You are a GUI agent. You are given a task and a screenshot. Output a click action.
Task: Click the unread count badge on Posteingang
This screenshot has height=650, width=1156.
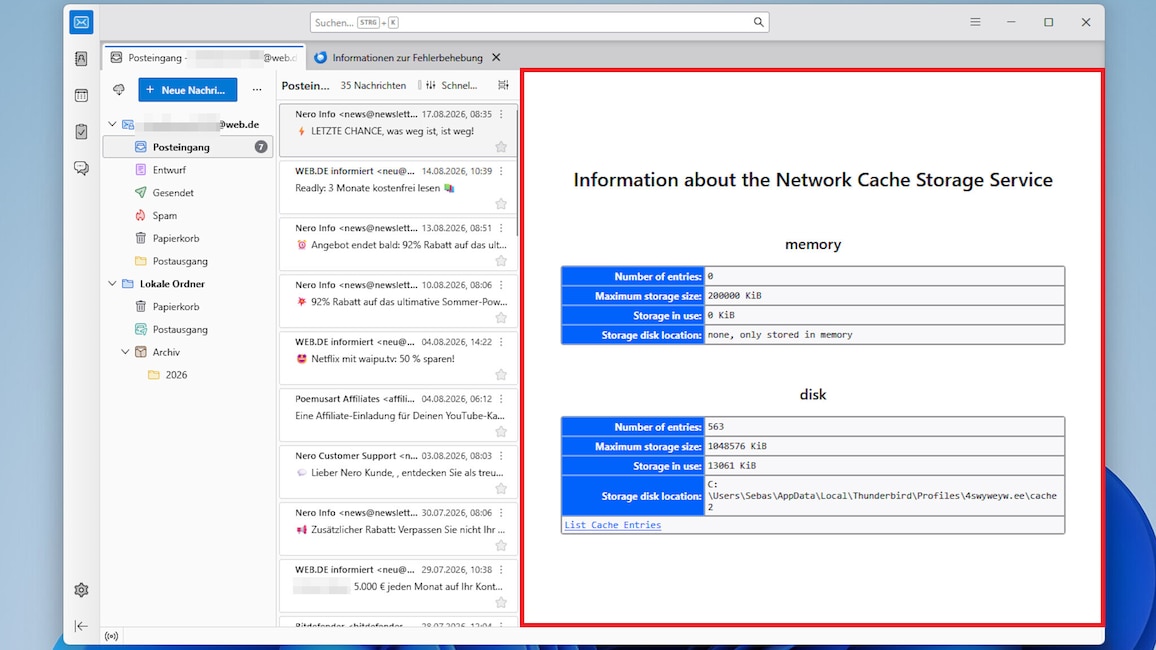tap(261, 147)
